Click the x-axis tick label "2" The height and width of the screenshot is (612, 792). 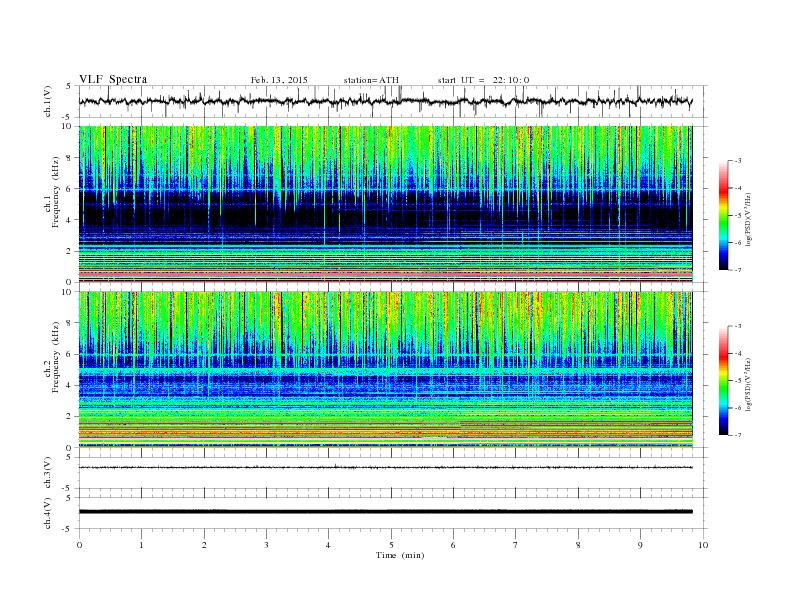point(204,545)
